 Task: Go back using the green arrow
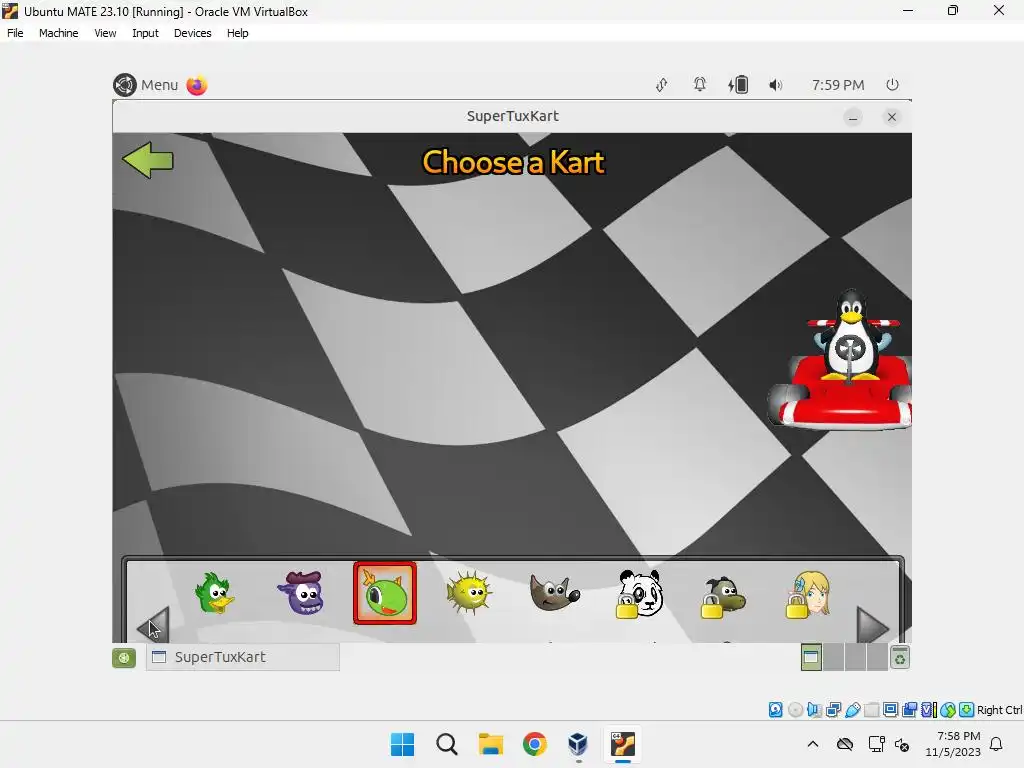(148, 160)
